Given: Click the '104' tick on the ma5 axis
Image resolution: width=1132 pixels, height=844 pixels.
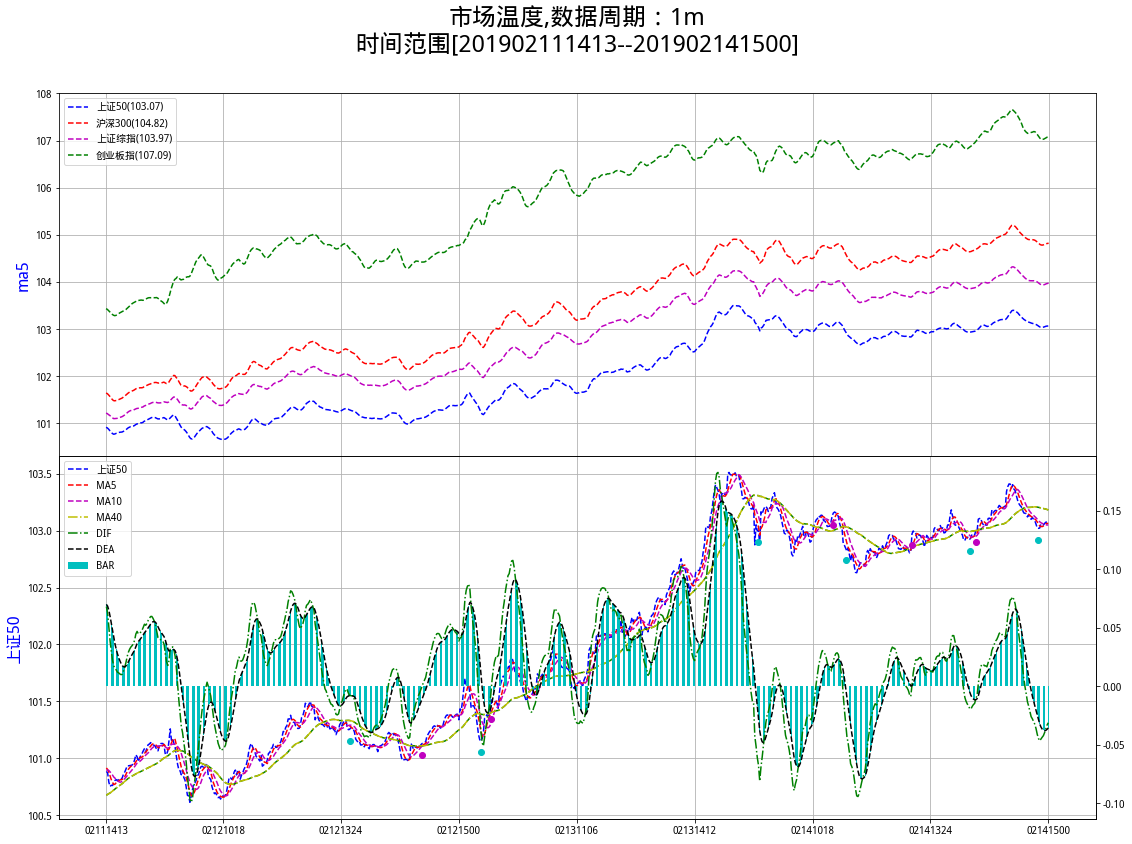Looking at the screenshot, I should (x=44, y=282).
